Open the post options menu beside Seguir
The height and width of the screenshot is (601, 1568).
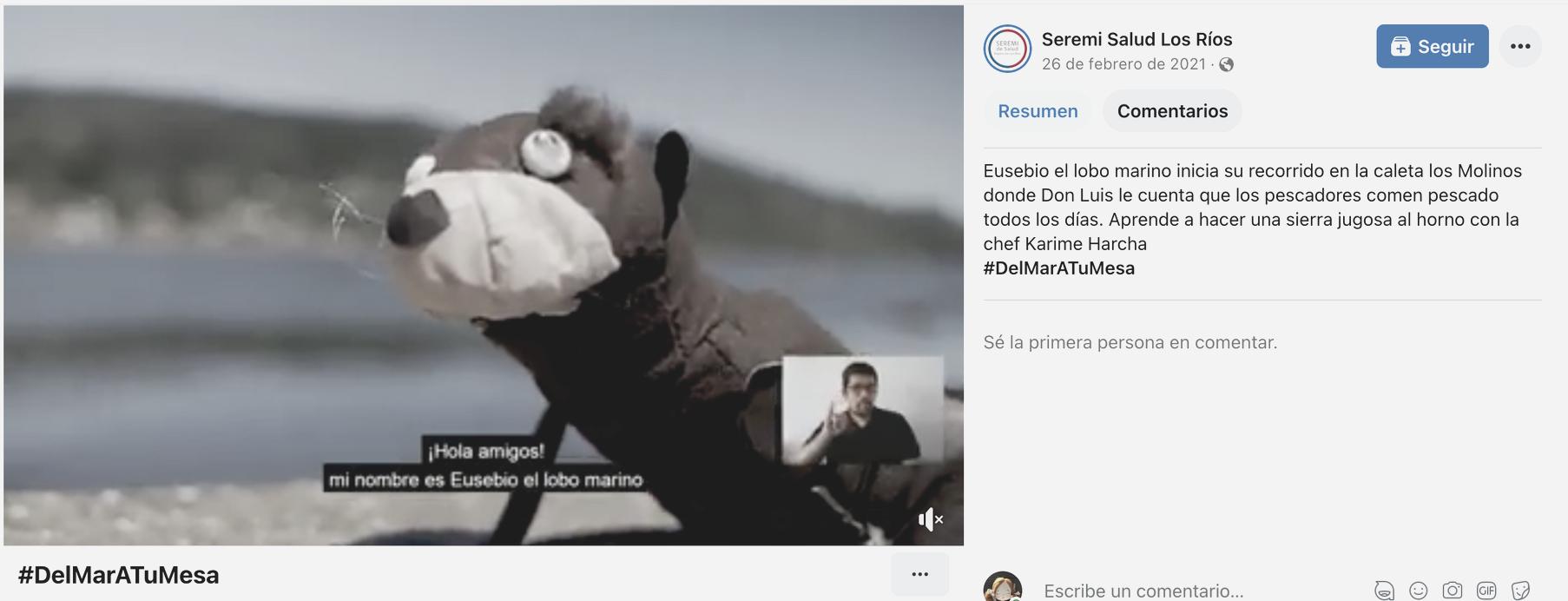1519,46
